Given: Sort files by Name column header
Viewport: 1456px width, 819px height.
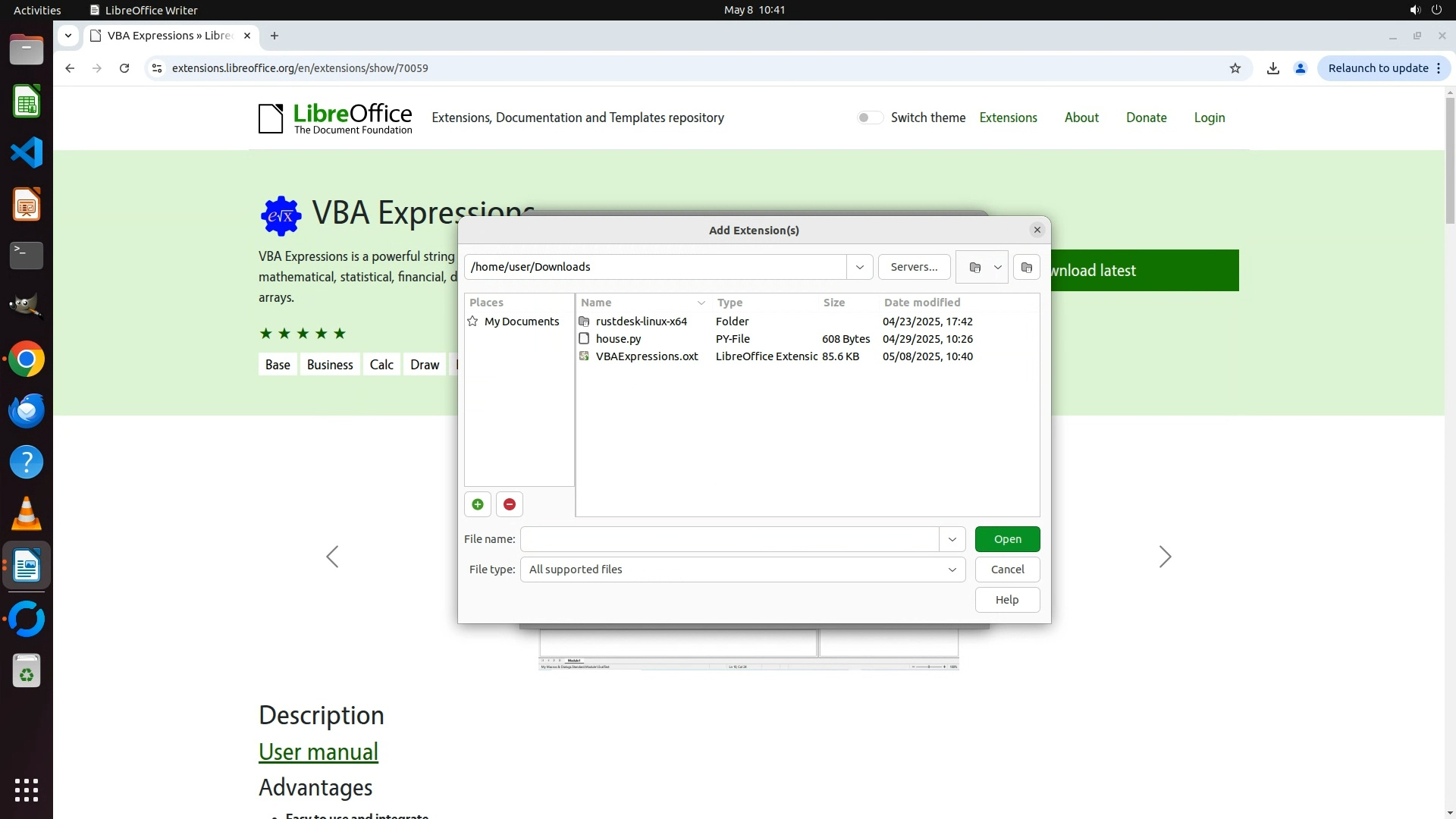Looking at the screenshot, I should [x=597, y=303].
